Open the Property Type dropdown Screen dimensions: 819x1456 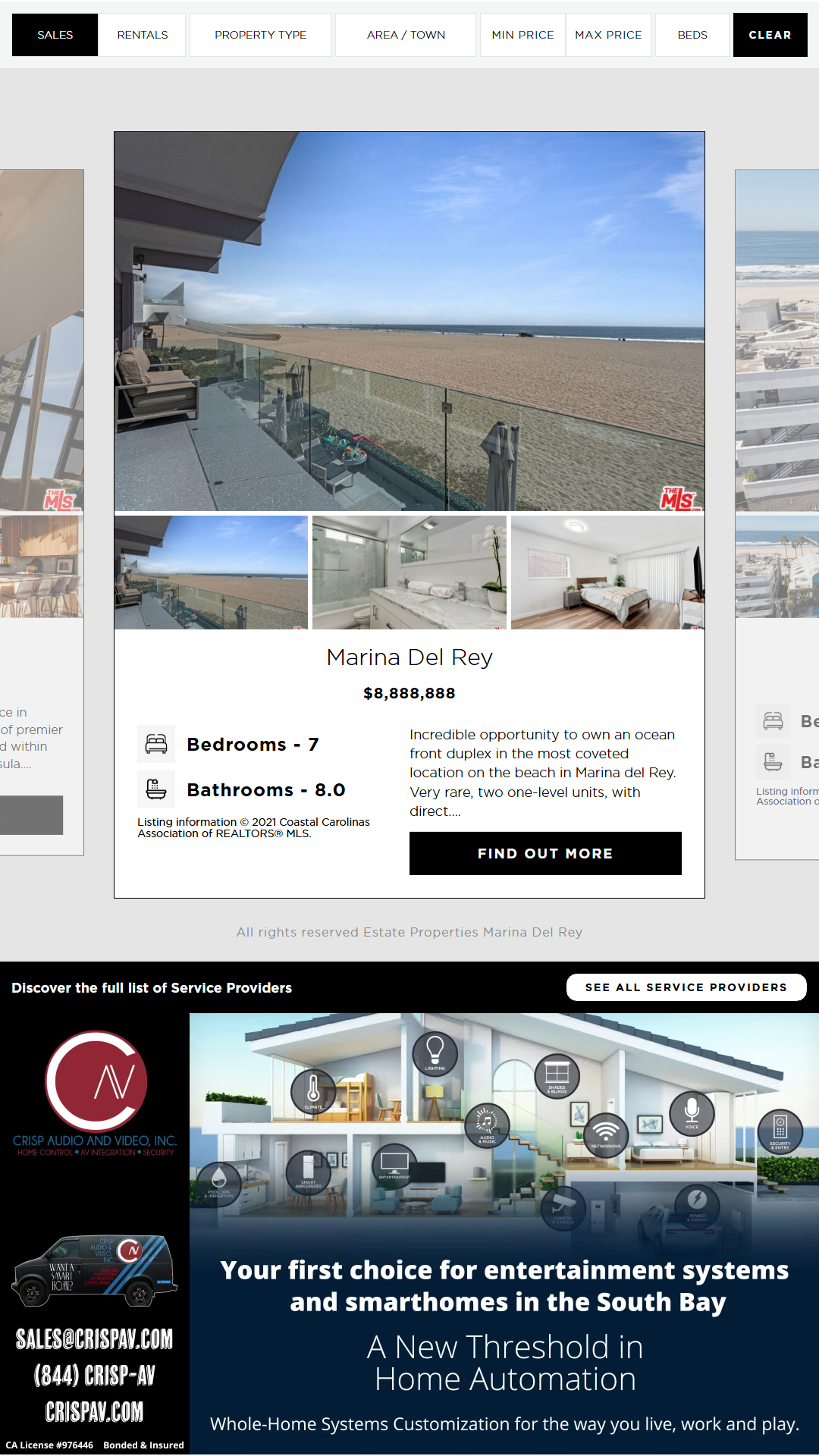pos(260,35)
